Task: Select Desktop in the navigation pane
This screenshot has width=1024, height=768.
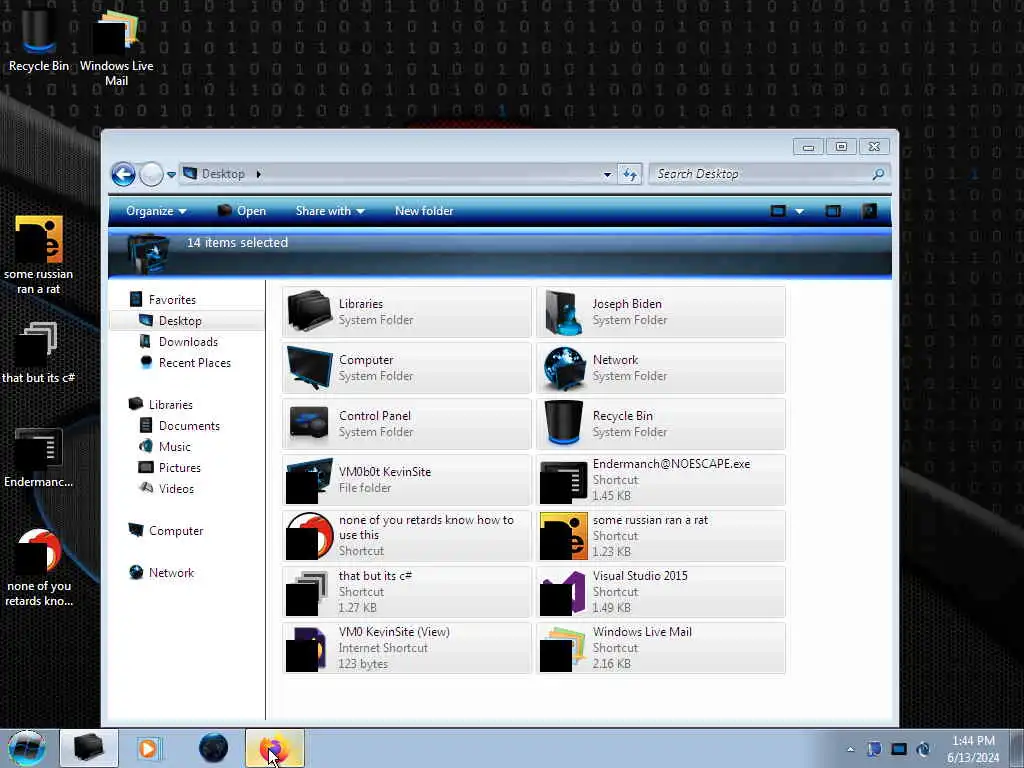Action: pyautogui.click(x=180, y=321)
